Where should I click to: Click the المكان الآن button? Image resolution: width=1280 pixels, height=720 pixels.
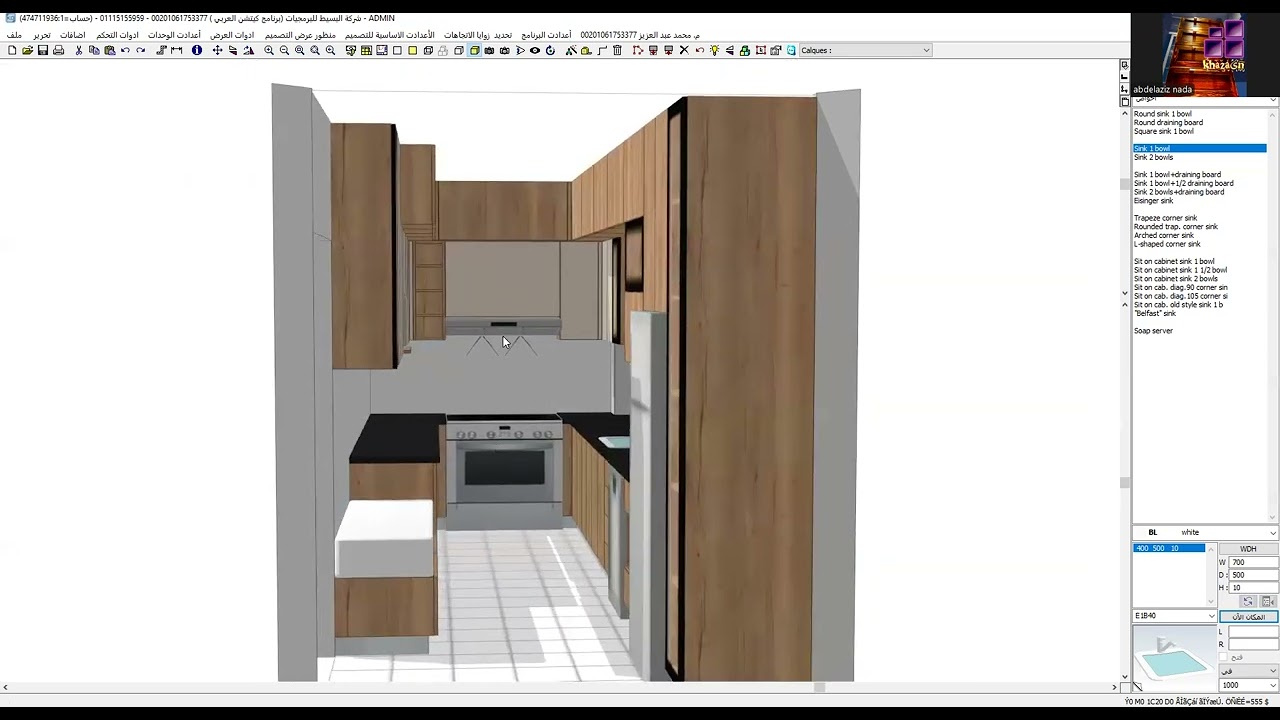[1248, 617]
